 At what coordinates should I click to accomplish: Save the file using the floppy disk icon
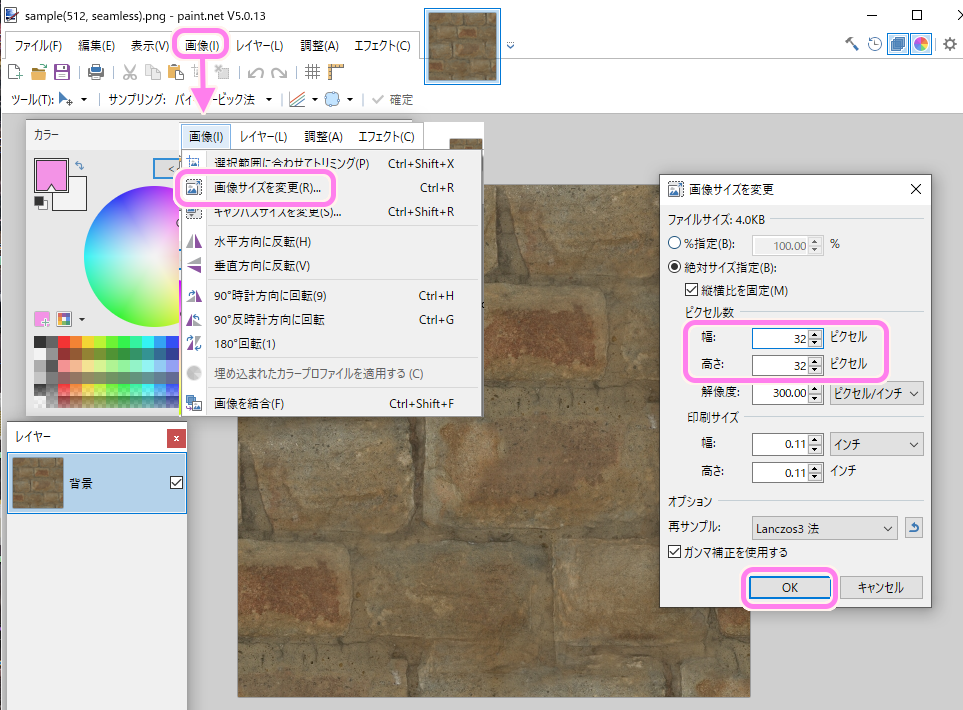62,71
